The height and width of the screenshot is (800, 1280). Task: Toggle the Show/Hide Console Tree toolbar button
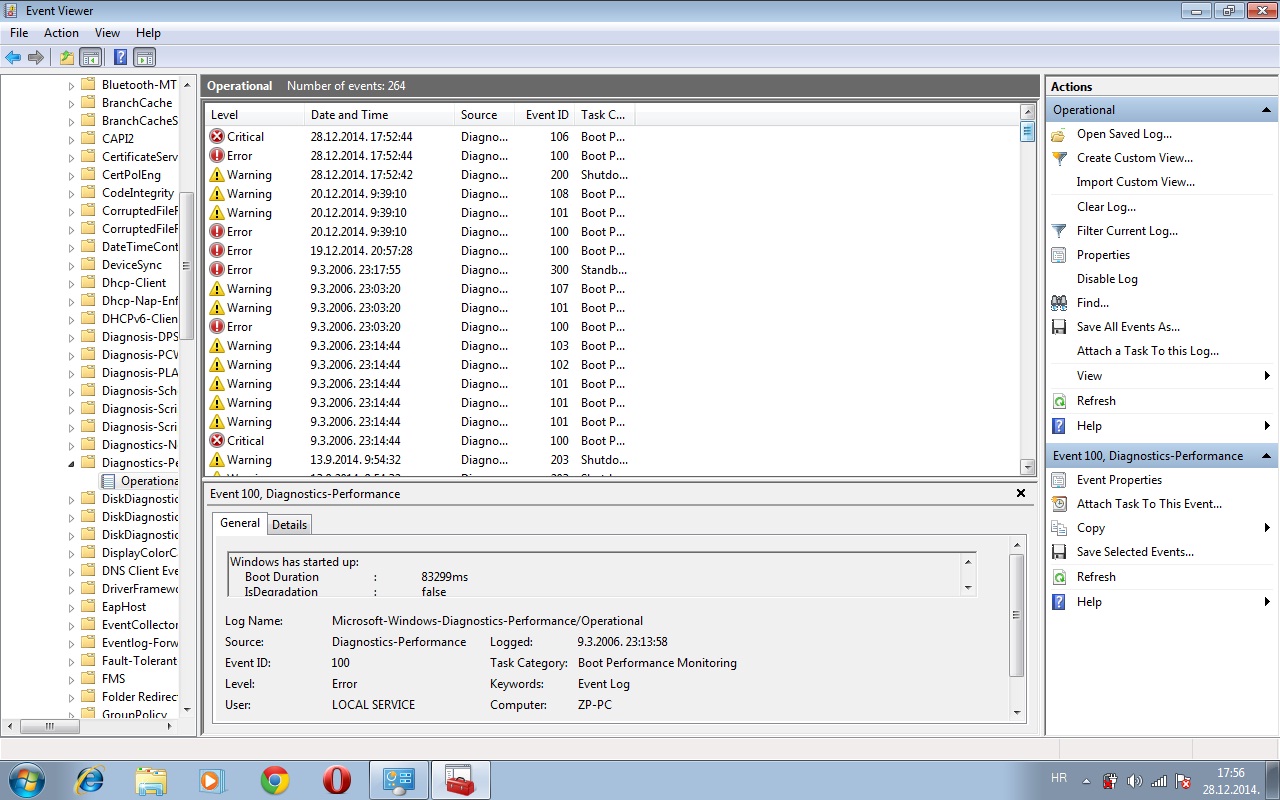coord(91,57)
